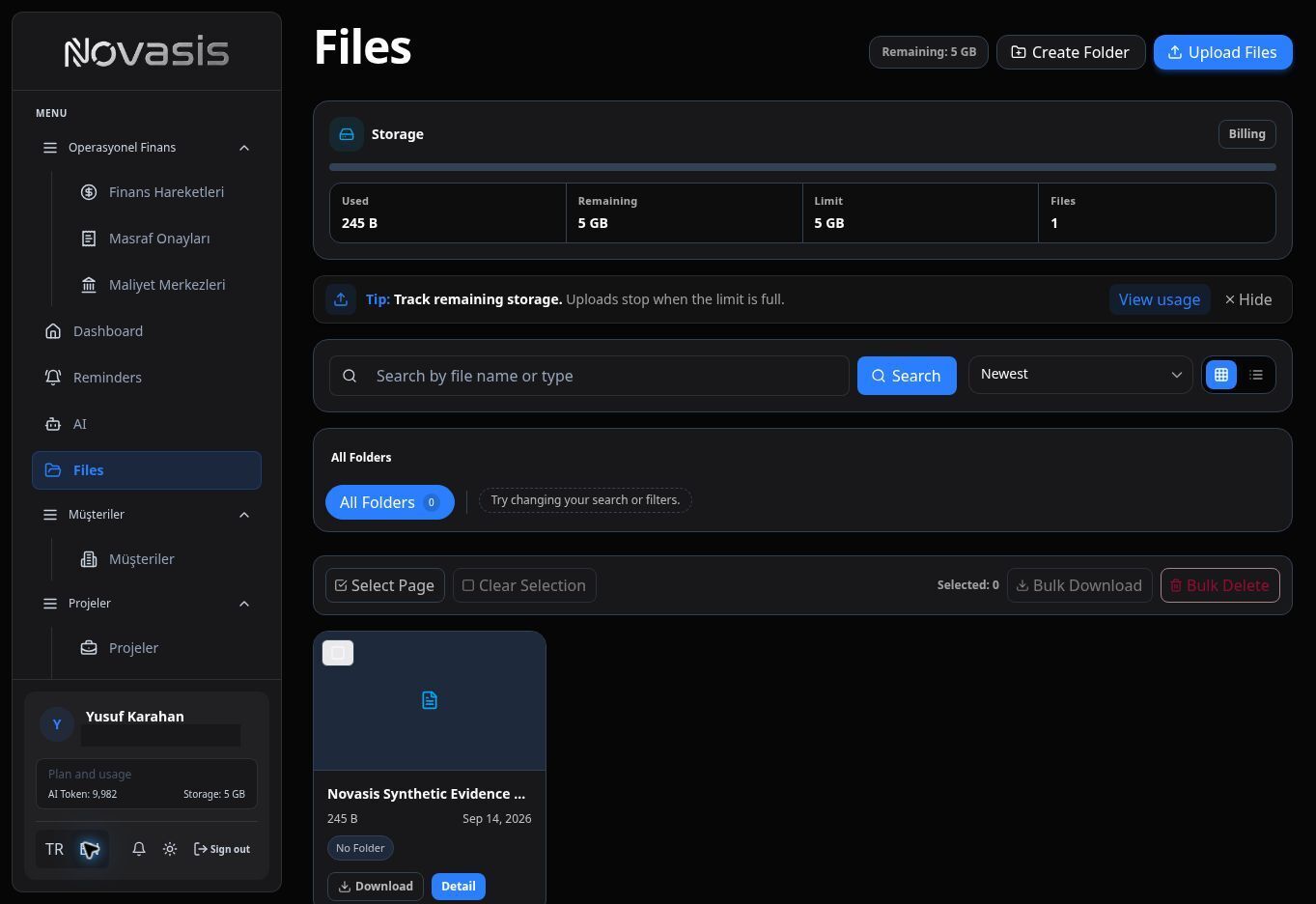
Task: Open Detail for Novasis Synthetic Evidence file
Action: coord(459,887)
